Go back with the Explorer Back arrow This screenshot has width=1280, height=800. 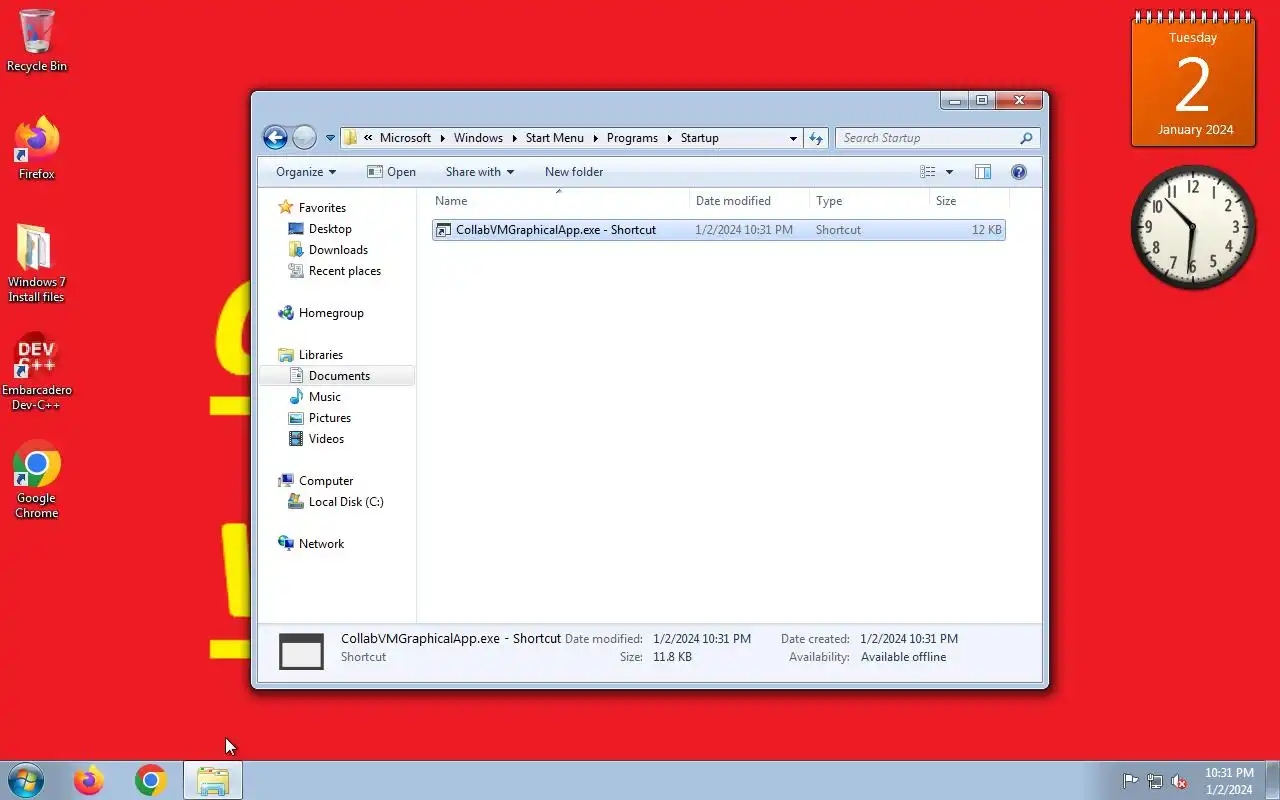tap(275, 138)
